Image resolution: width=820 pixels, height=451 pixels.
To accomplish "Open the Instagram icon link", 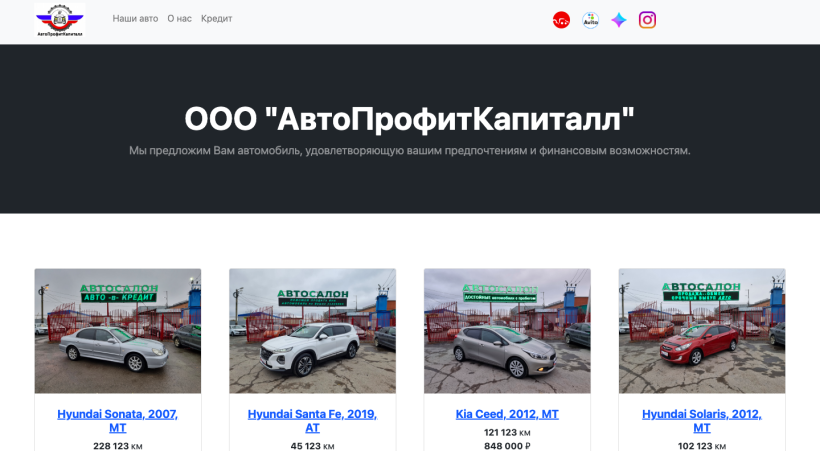I will tap(647, 20).
